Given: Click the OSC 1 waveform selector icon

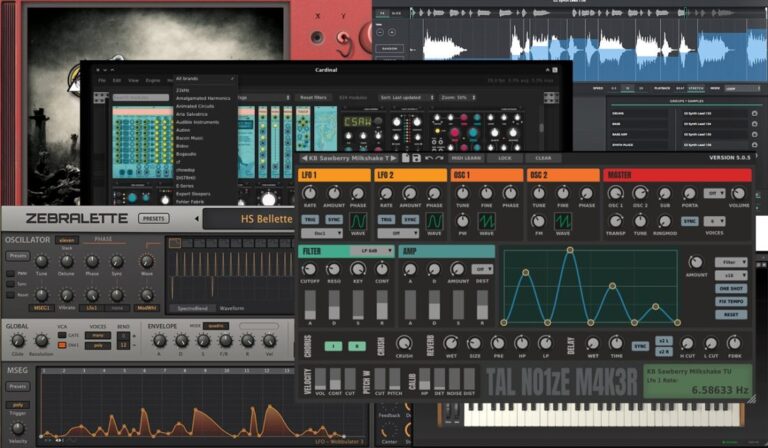Looking at the screenshot, I should pyautogui.click(x=486, y=220).
